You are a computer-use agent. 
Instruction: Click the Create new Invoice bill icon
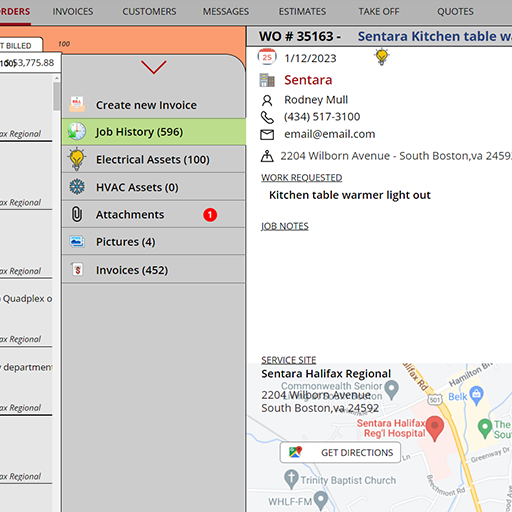(x=77, y=104)
